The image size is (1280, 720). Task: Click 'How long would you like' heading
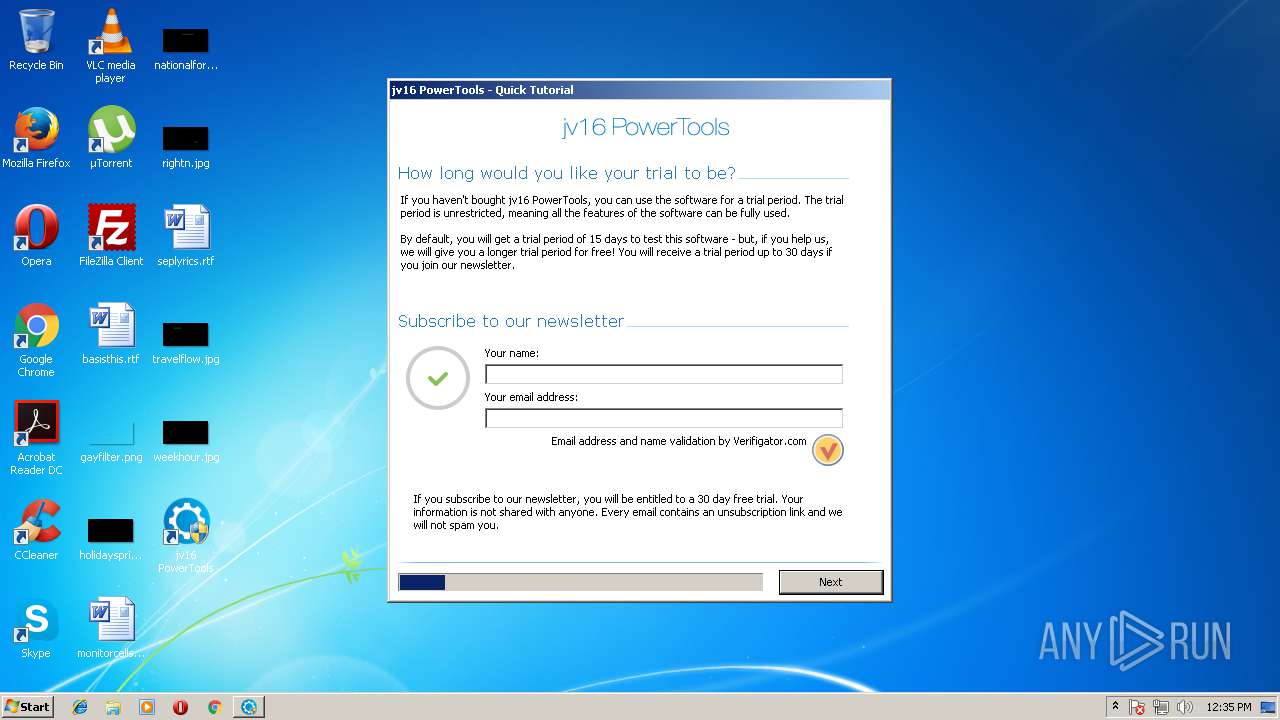pyautogui.click(x=567, y=173)
